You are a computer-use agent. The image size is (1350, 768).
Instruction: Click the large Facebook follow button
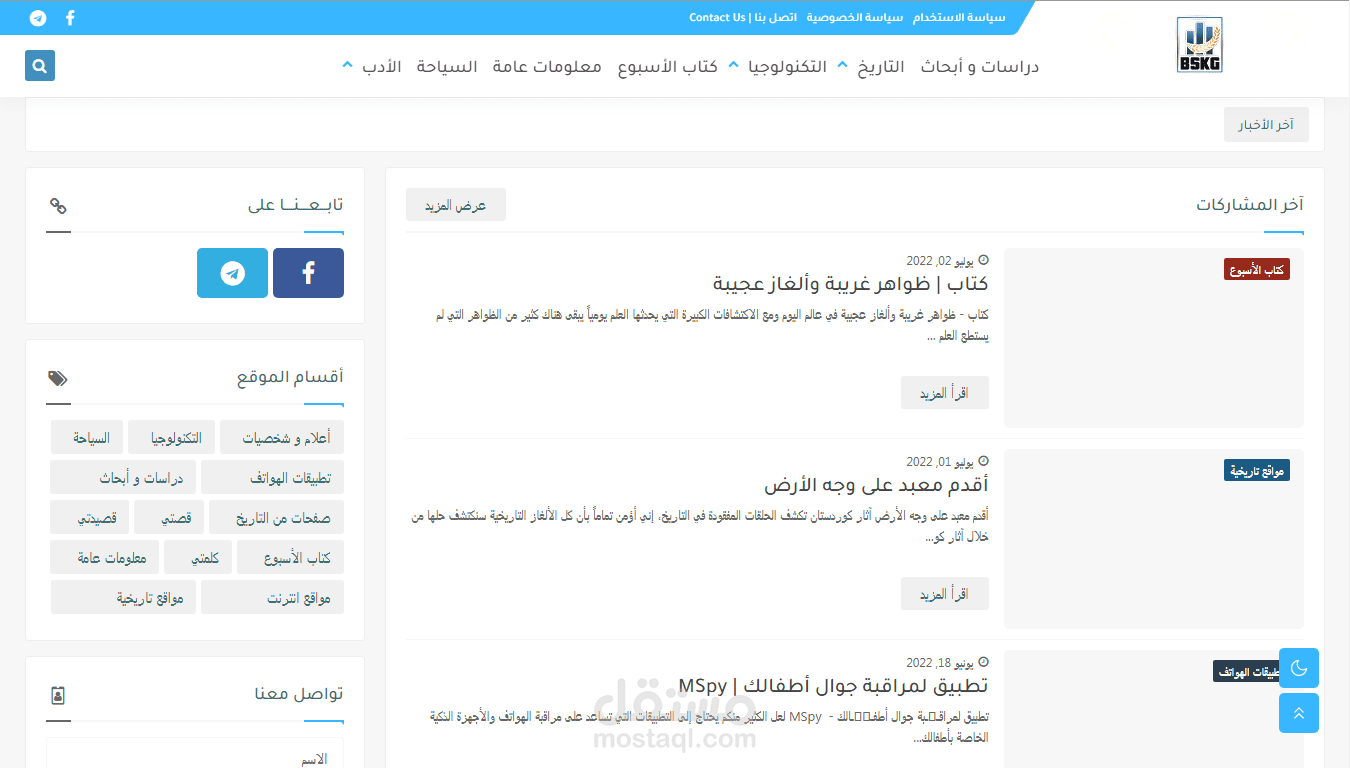[308, 273]
